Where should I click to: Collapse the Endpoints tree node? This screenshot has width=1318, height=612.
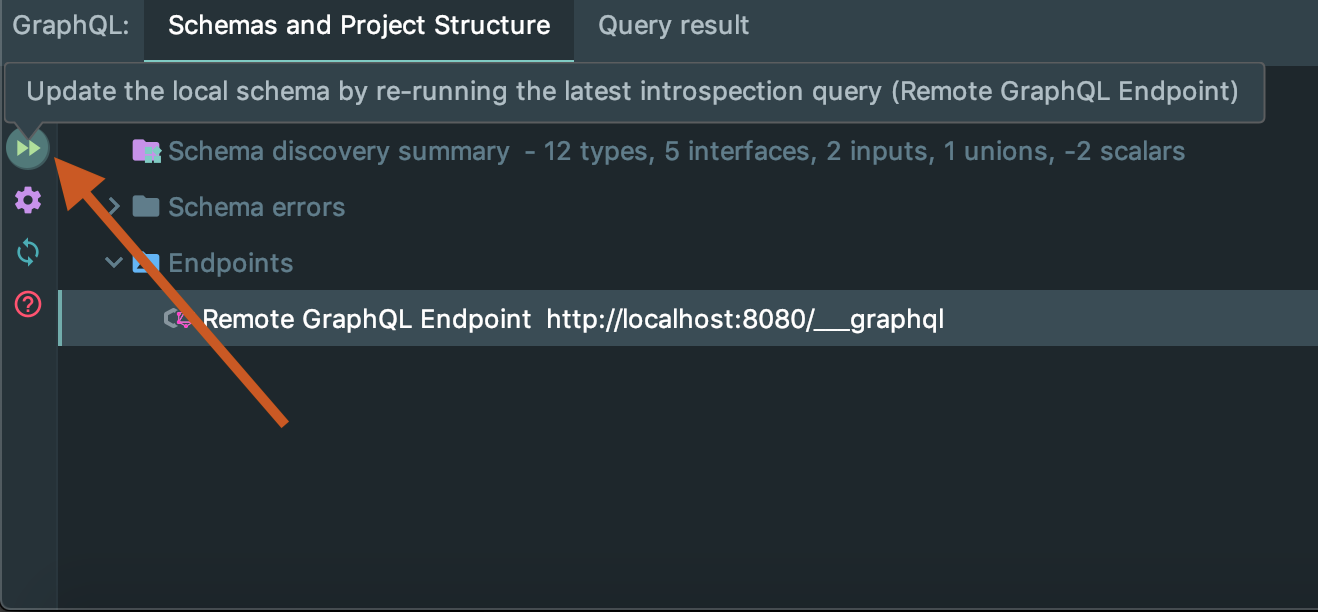tap(114, 263)
